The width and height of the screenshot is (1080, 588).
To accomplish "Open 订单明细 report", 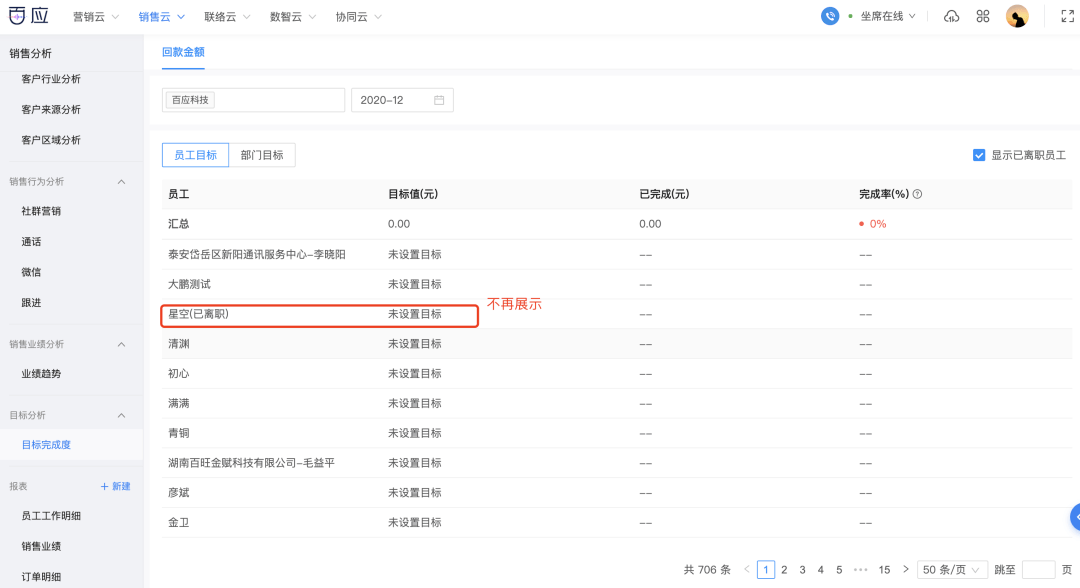I will [x=41, y=576].
